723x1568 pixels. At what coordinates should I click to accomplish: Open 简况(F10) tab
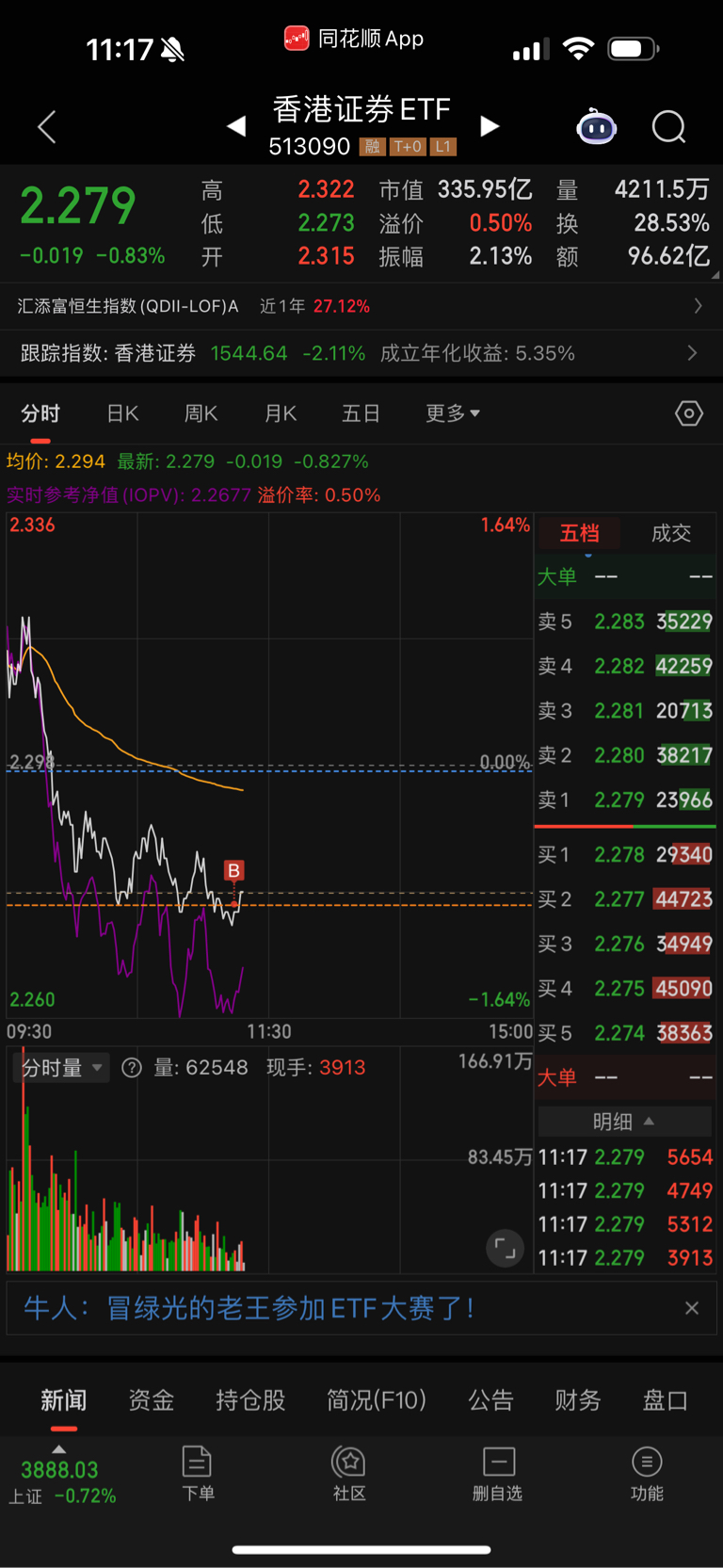tap(377, 1400)
